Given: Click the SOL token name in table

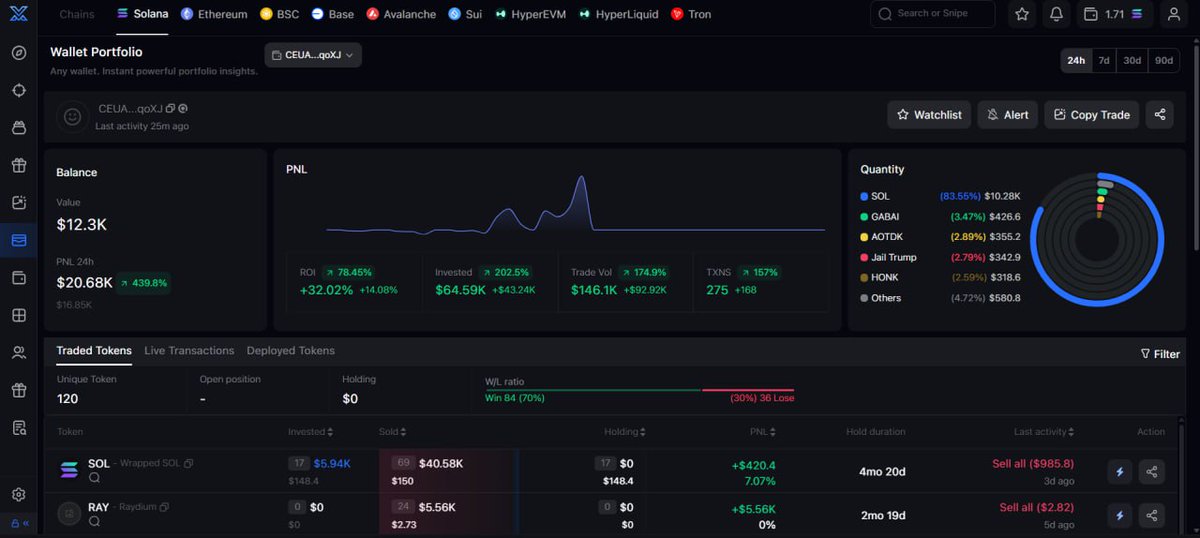Looking at the screenshot, I should click(99, 464).
